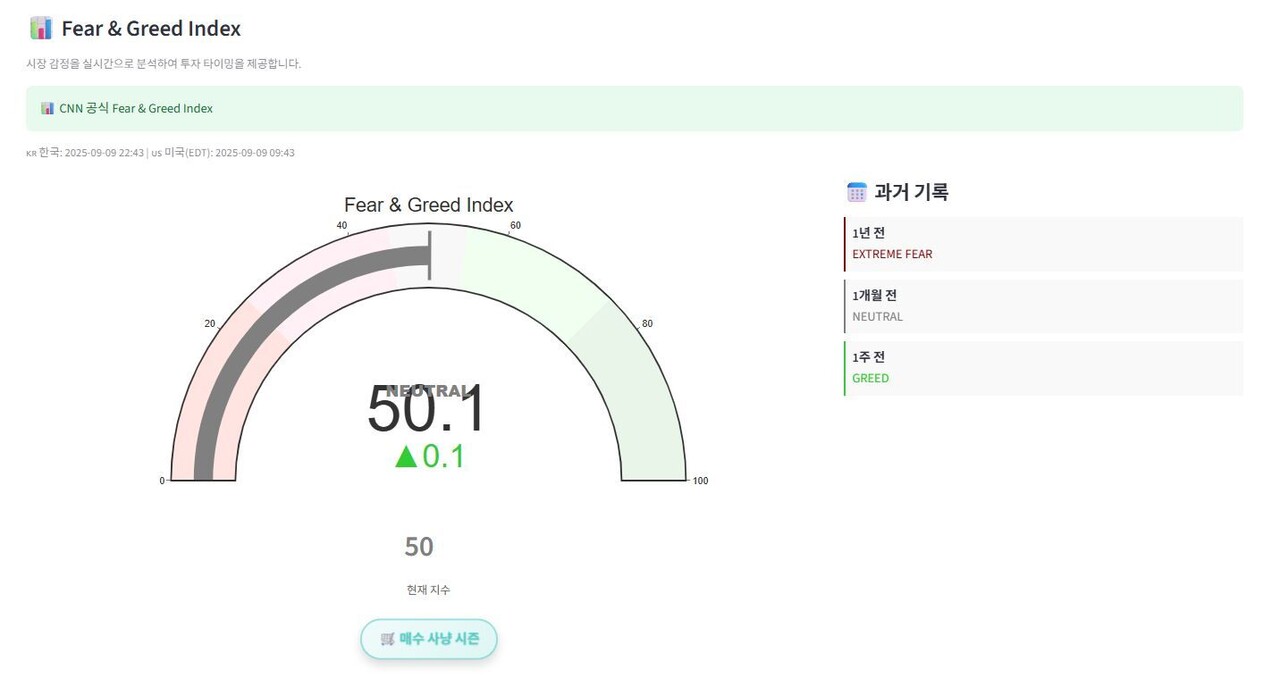Open the 1주 전 GREED record
The height and width of the screenshot is (678, 1280).
(1043, 368)
